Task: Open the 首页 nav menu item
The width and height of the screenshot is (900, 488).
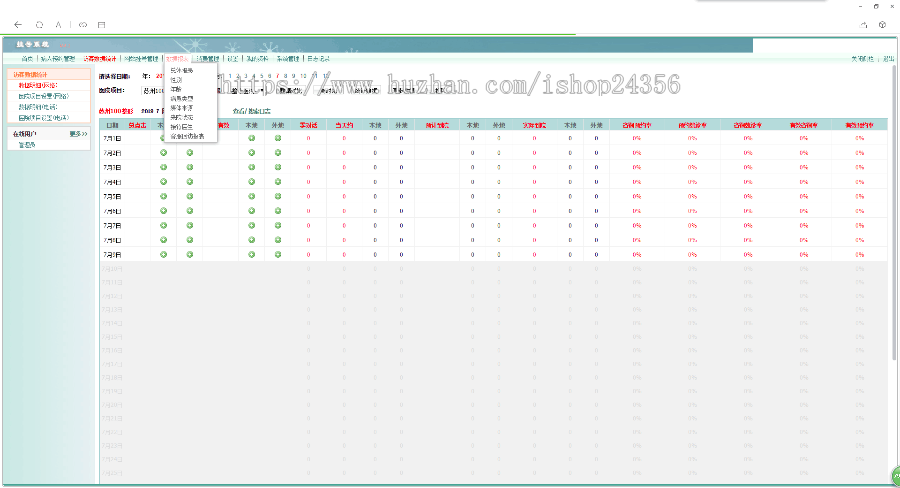Action: click(x=27, y=59)
